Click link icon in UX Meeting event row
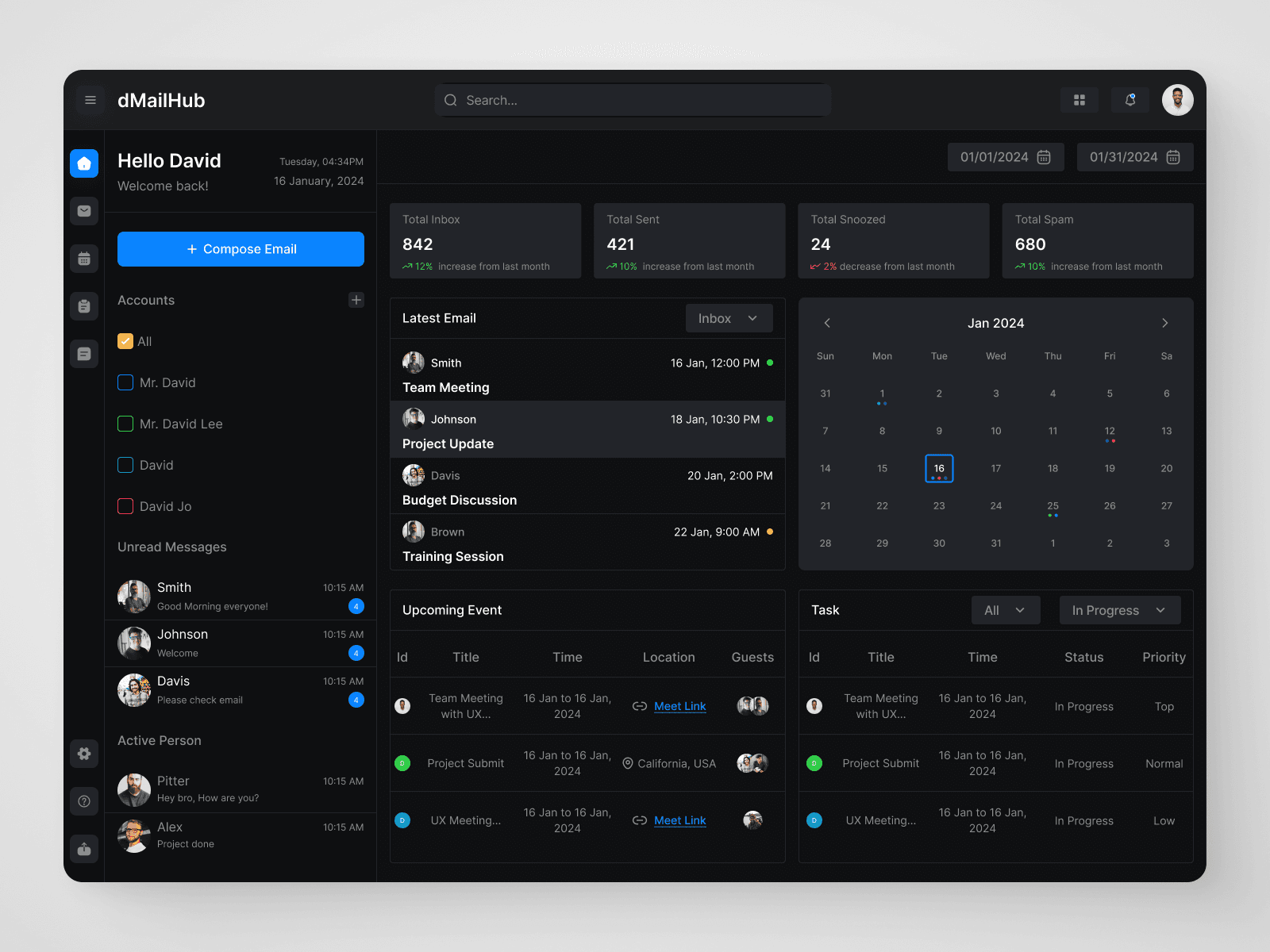 [640, 820]
